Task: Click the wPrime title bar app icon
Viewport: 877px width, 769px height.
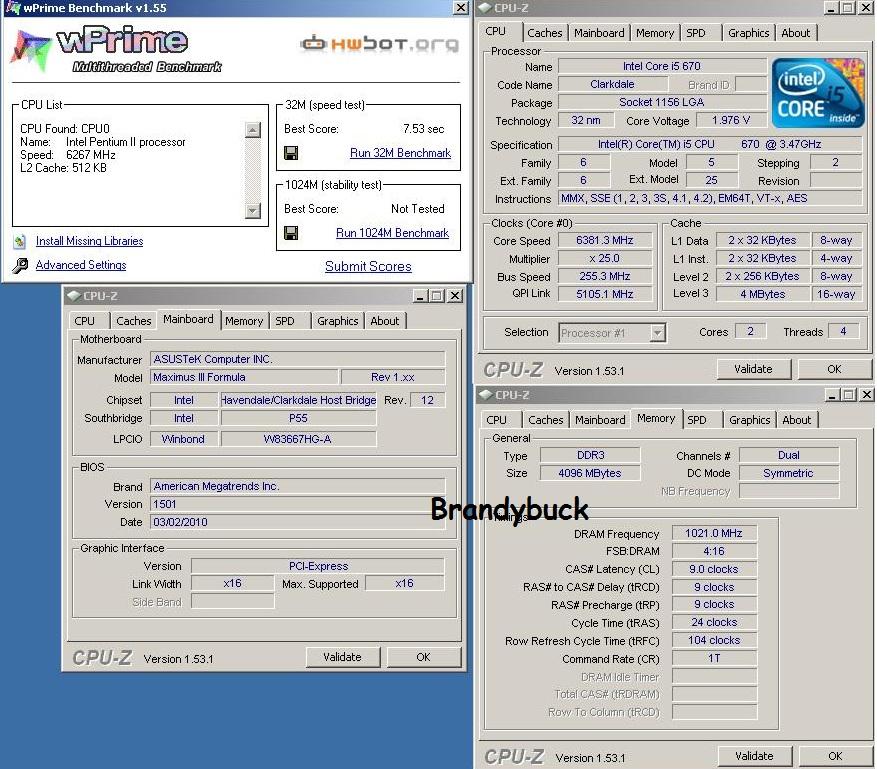Action: tap(12, 8)
